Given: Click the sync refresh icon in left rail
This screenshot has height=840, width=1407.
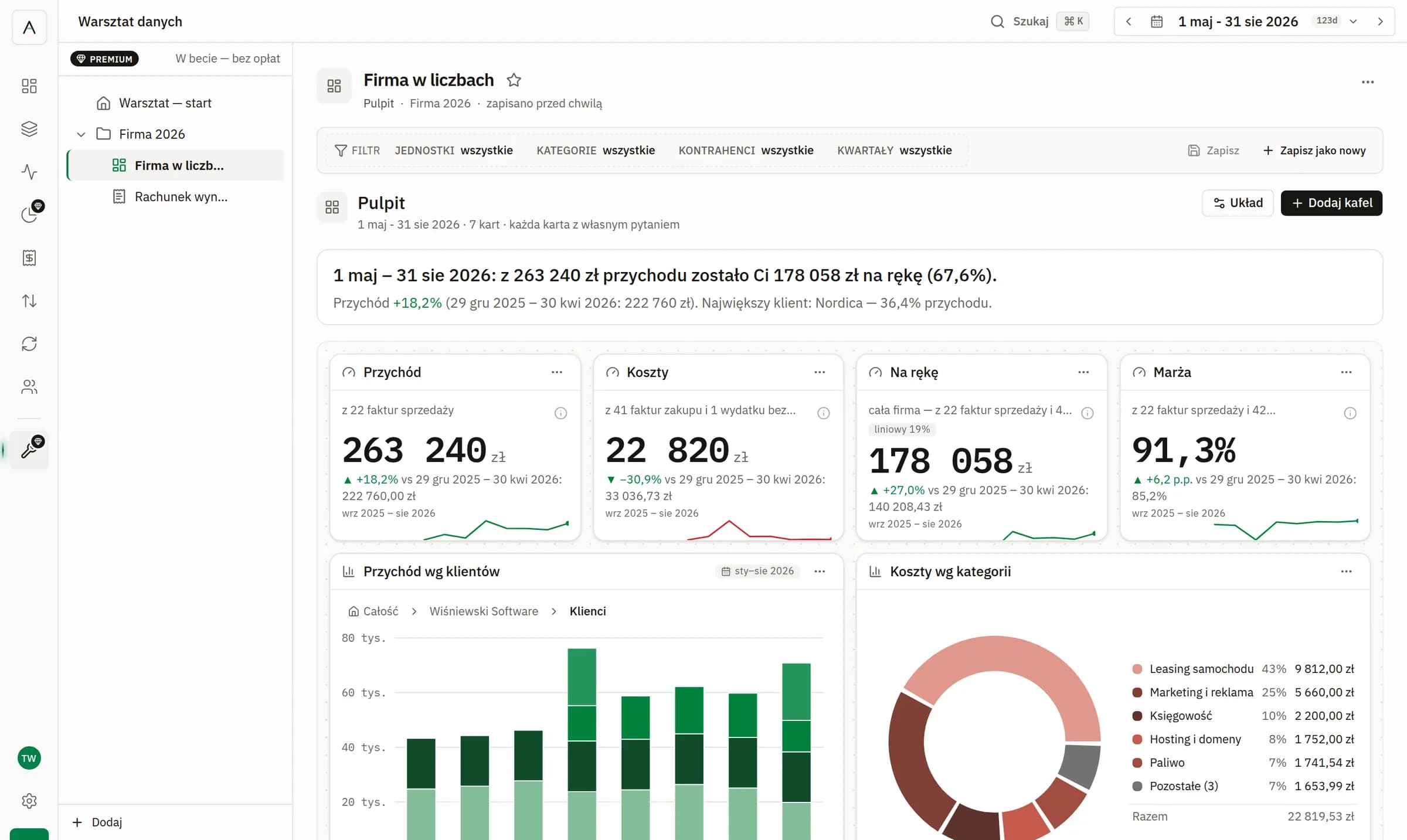Looking at the screenshot, I should click(x=29, y=344).
